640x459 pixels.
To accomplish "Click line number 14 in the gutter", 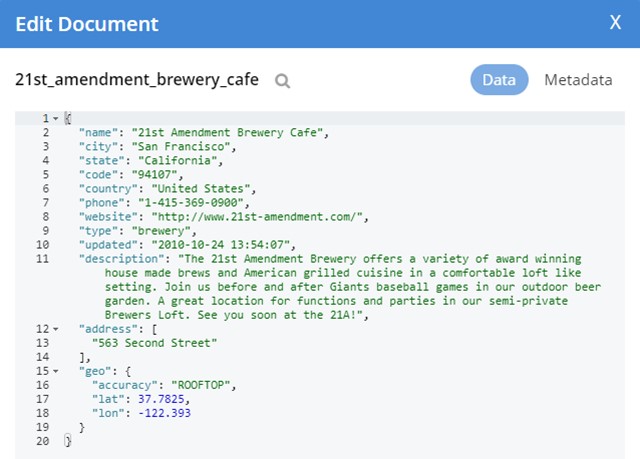I will click(42, 357).
